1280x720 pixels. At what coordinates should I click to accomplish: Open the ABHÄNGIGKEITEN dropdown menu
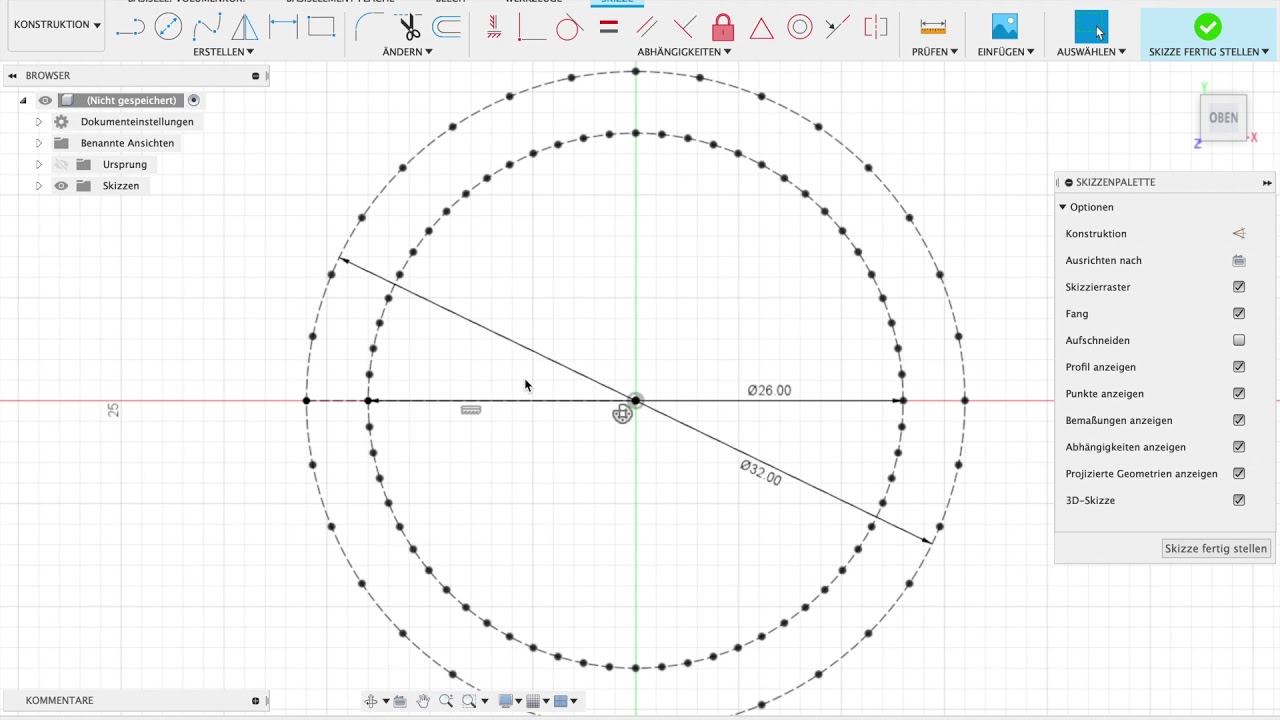point(684,51)
